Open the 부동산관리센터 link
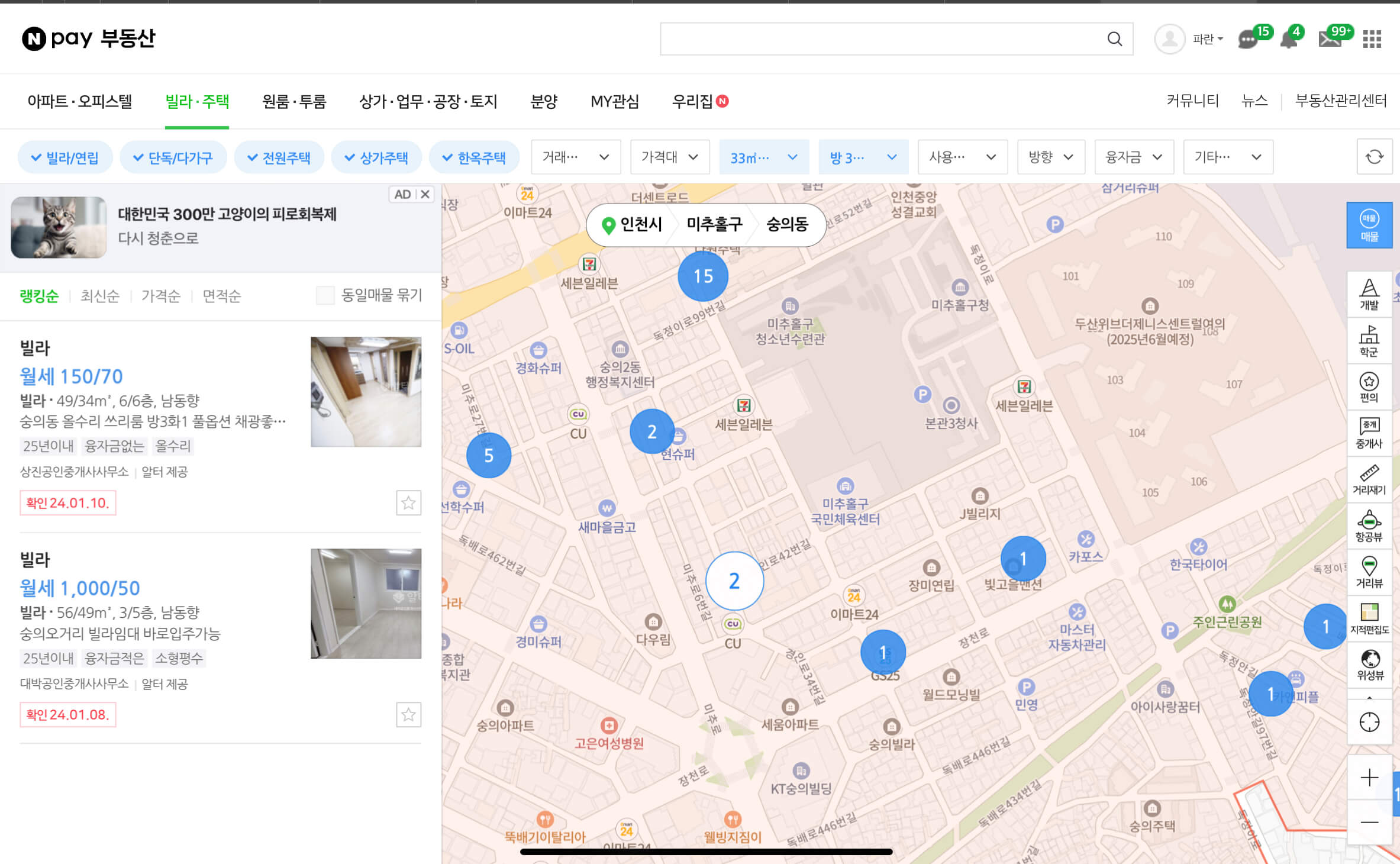The height and width of the screenshot is (864, 1400). click(1340, 101)
